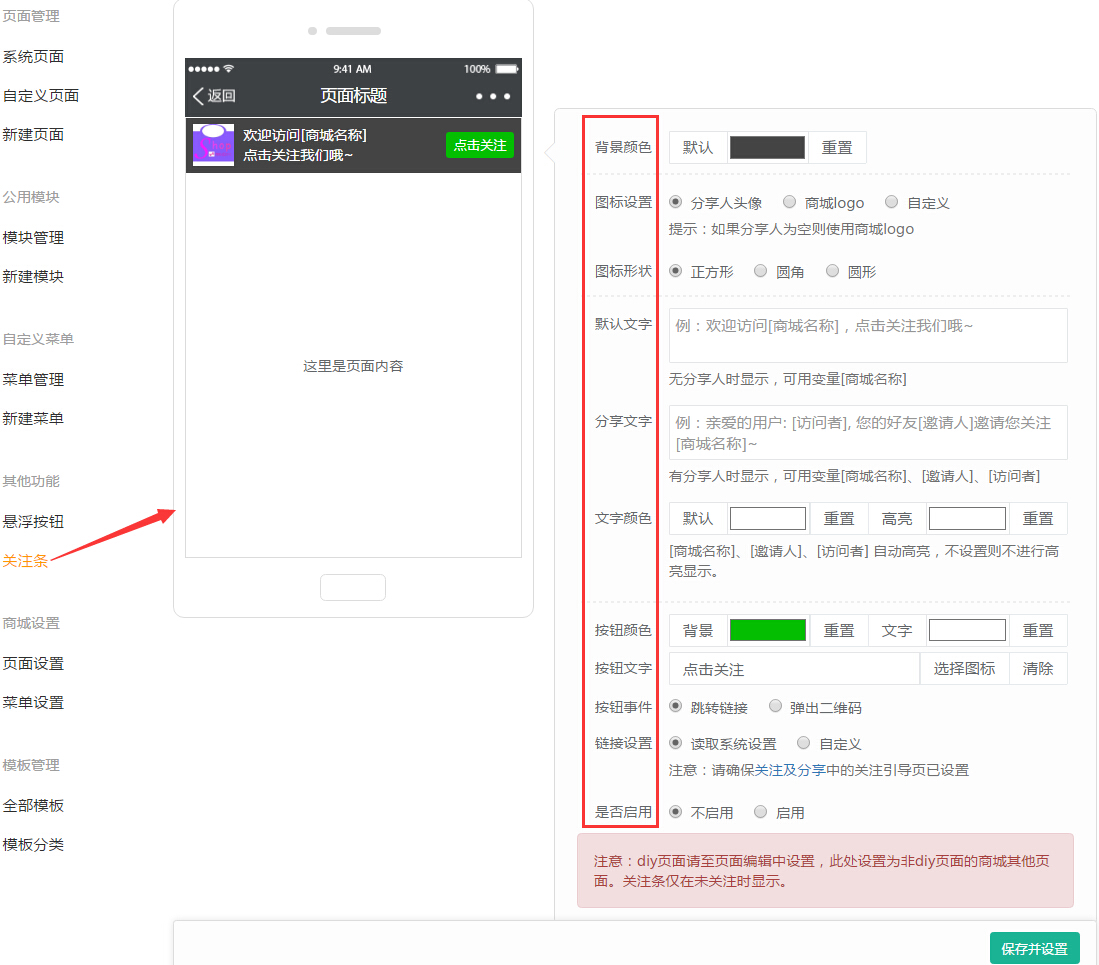Click the three-dot menu in phone header
The image size is (1099, 965).
pyautogui.click(x=493, y=96)
